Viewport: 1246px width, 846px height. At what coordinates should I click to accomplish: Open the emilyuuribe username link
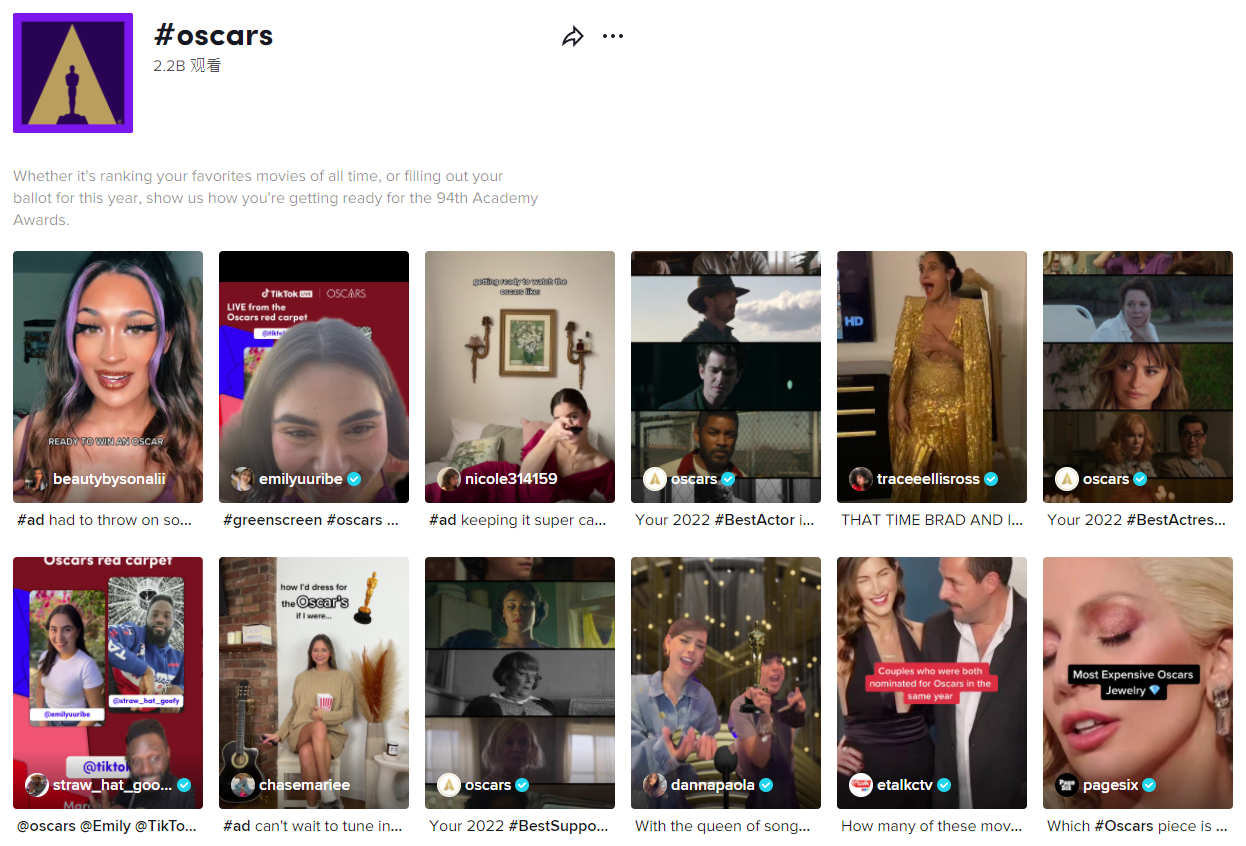coord(301,479)
